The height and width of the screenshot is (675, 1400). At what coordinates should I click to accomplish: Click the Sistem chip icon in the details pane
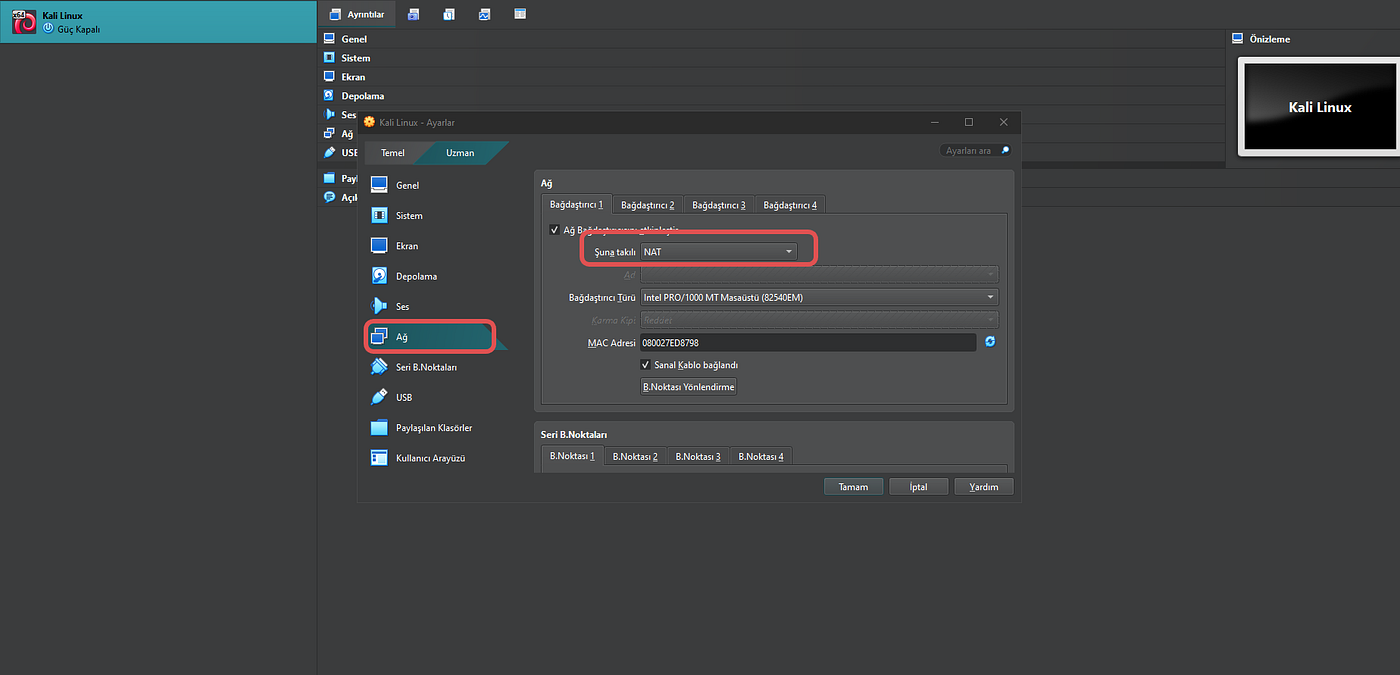[x=329, y=57]
